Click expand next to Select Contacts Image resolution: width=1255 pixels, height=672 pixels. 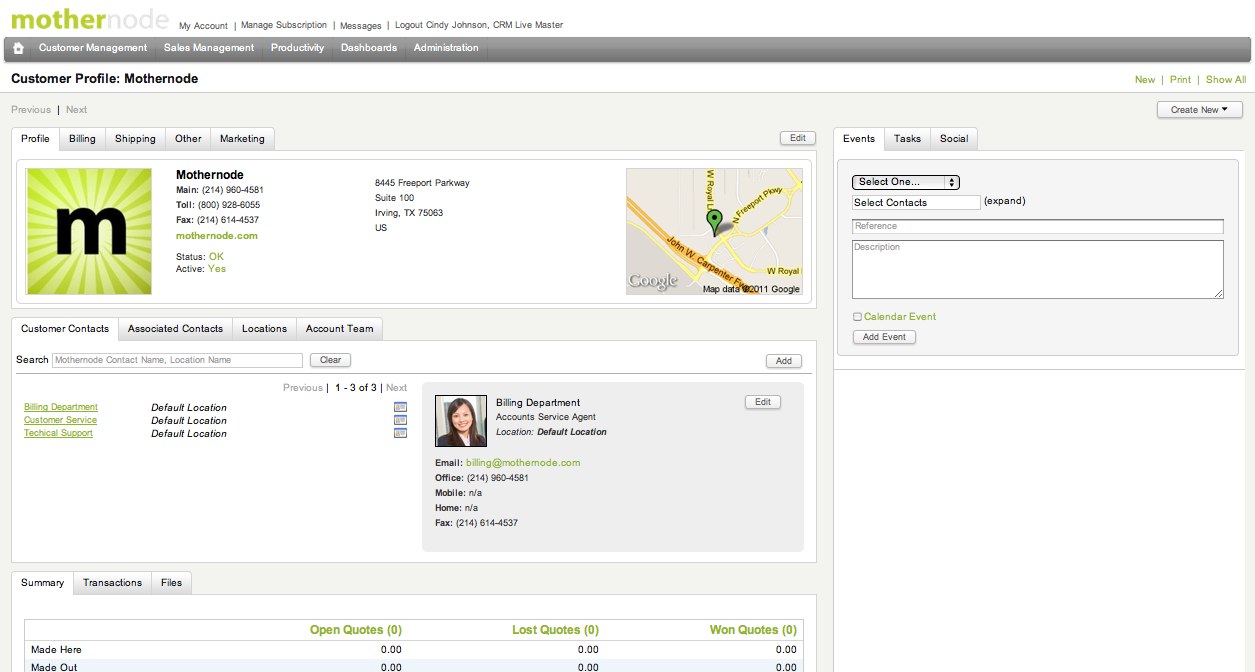(1004, 201)
